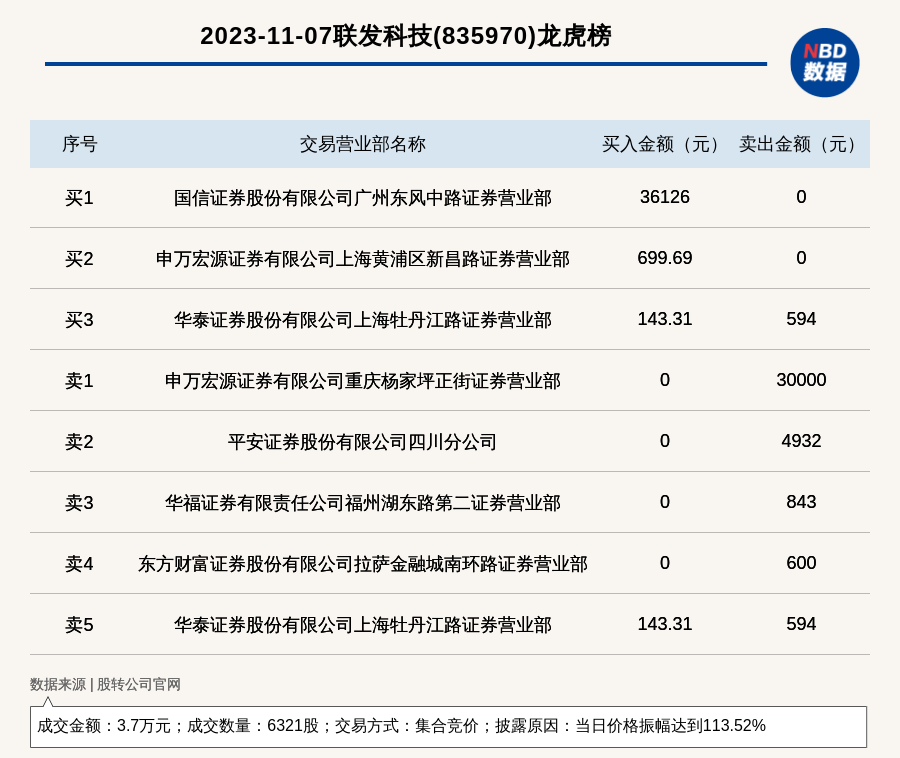This screenshot has height=758, width=900.
Task: Select the 卖2 row label
Action: 79,442
